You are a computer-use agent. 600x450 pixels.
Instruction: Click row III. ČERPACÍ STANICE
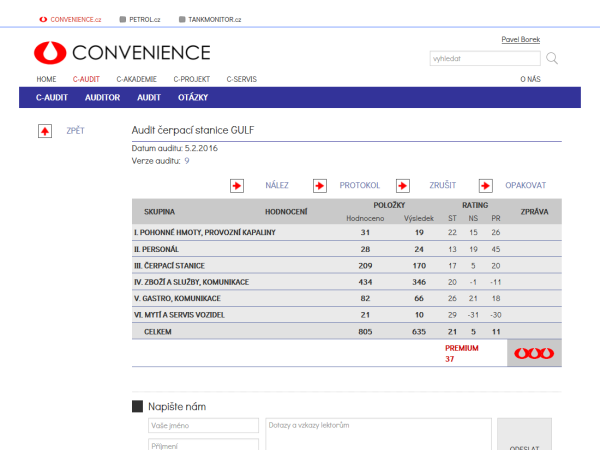click(x=347, y=266)
